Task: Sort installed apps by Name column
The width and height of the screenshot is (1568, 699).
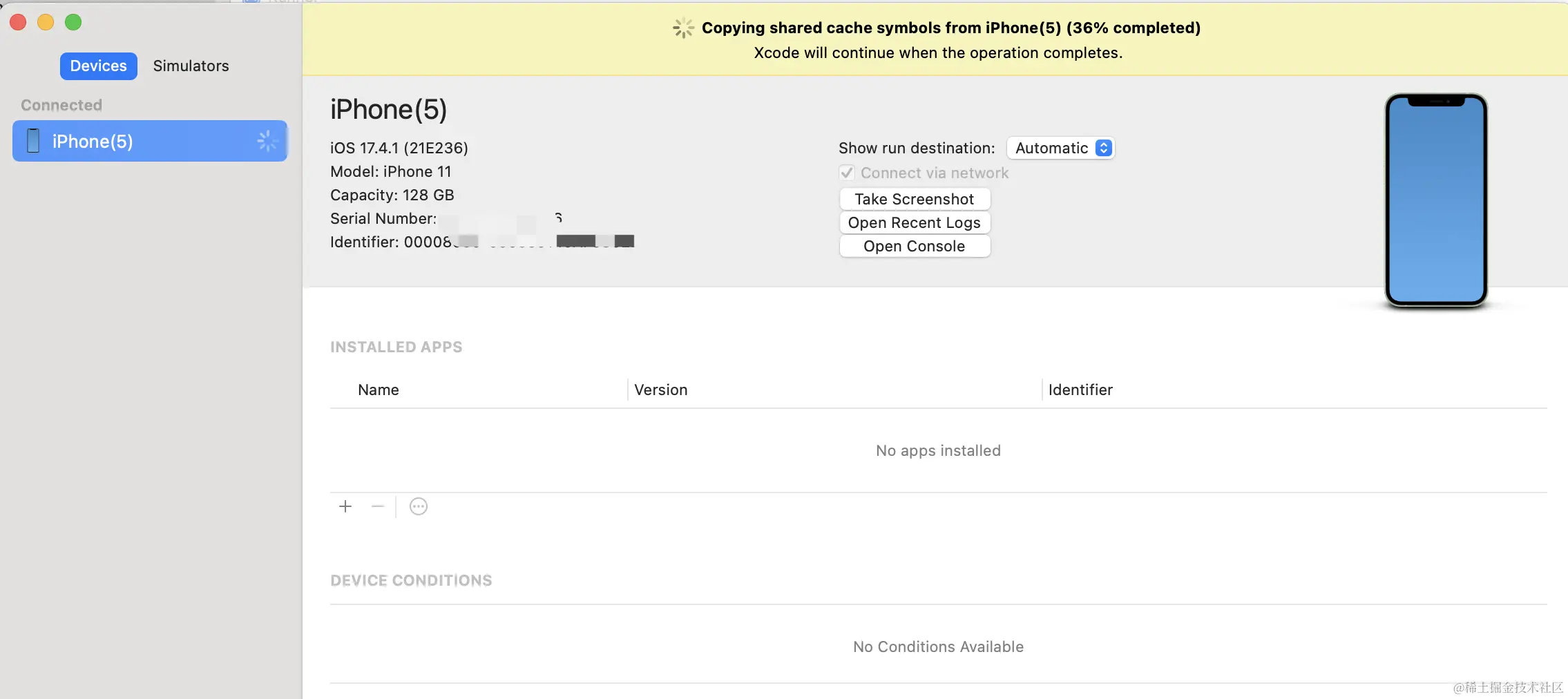Action: tap(379, 390)
